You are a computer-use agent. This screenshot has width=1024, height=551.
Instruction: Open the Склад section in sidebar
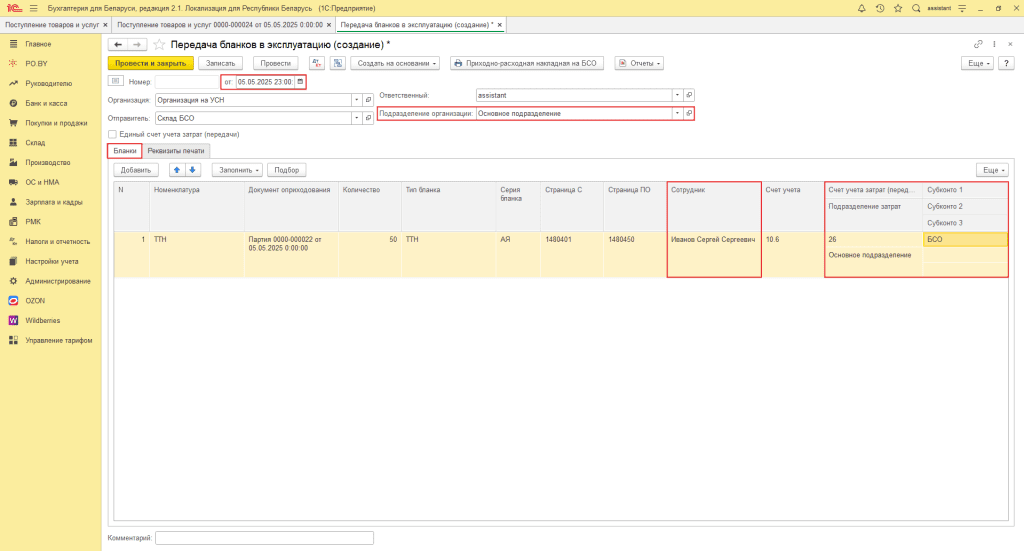35,142
